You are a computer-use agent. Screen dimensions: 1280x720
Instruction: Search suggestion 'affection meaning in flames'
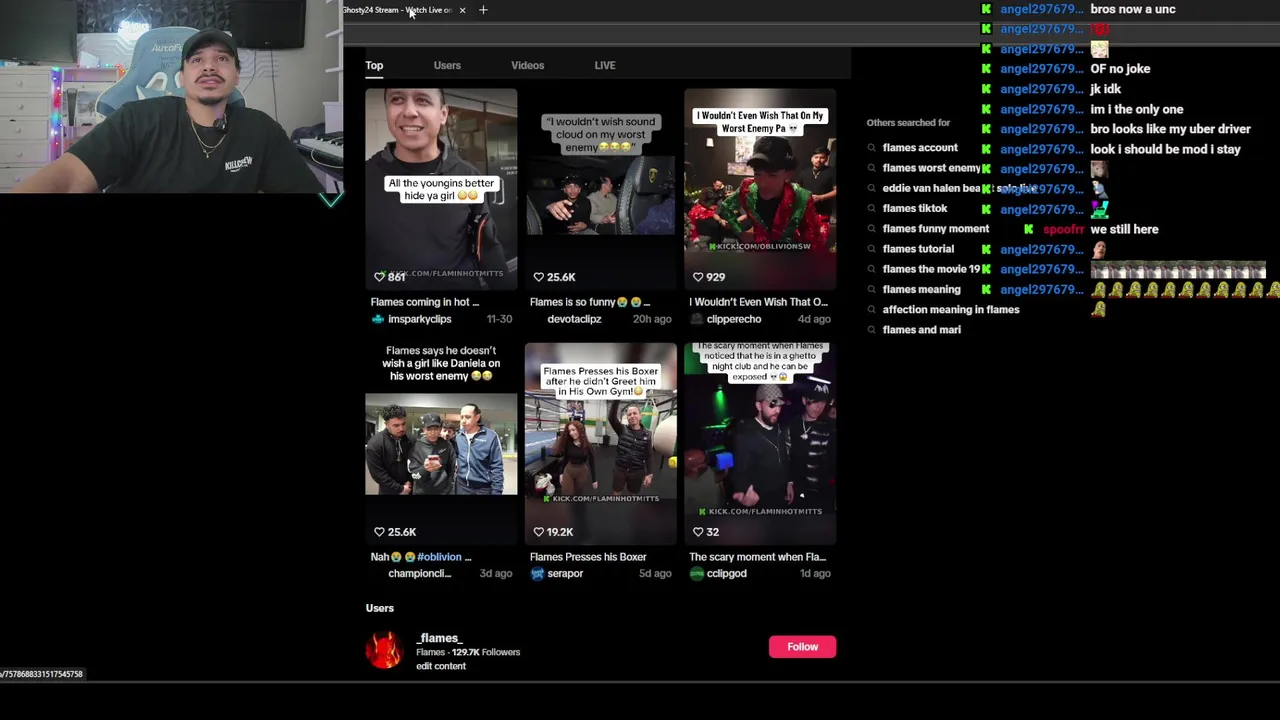click(951, 310)
